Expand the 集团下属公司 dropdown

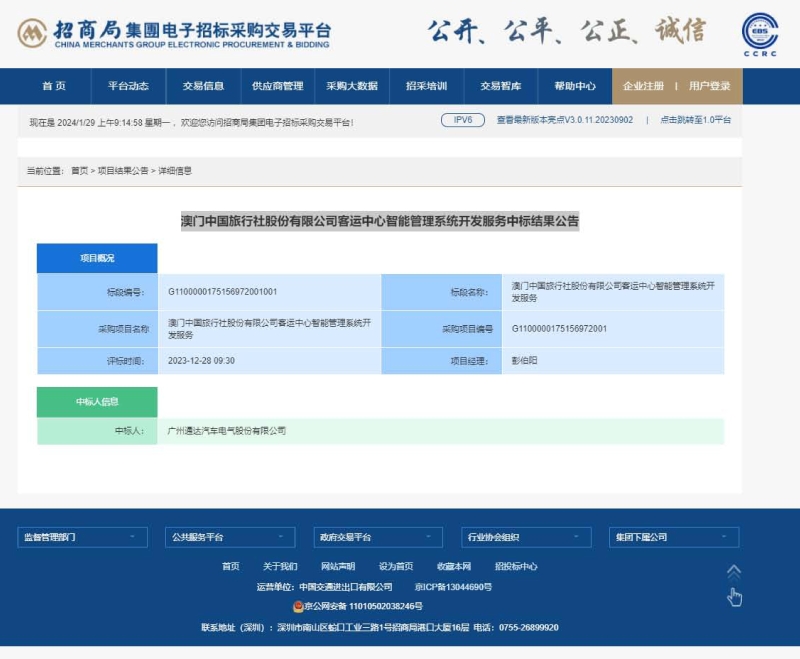pyautogui.click(x=675, y=537)
